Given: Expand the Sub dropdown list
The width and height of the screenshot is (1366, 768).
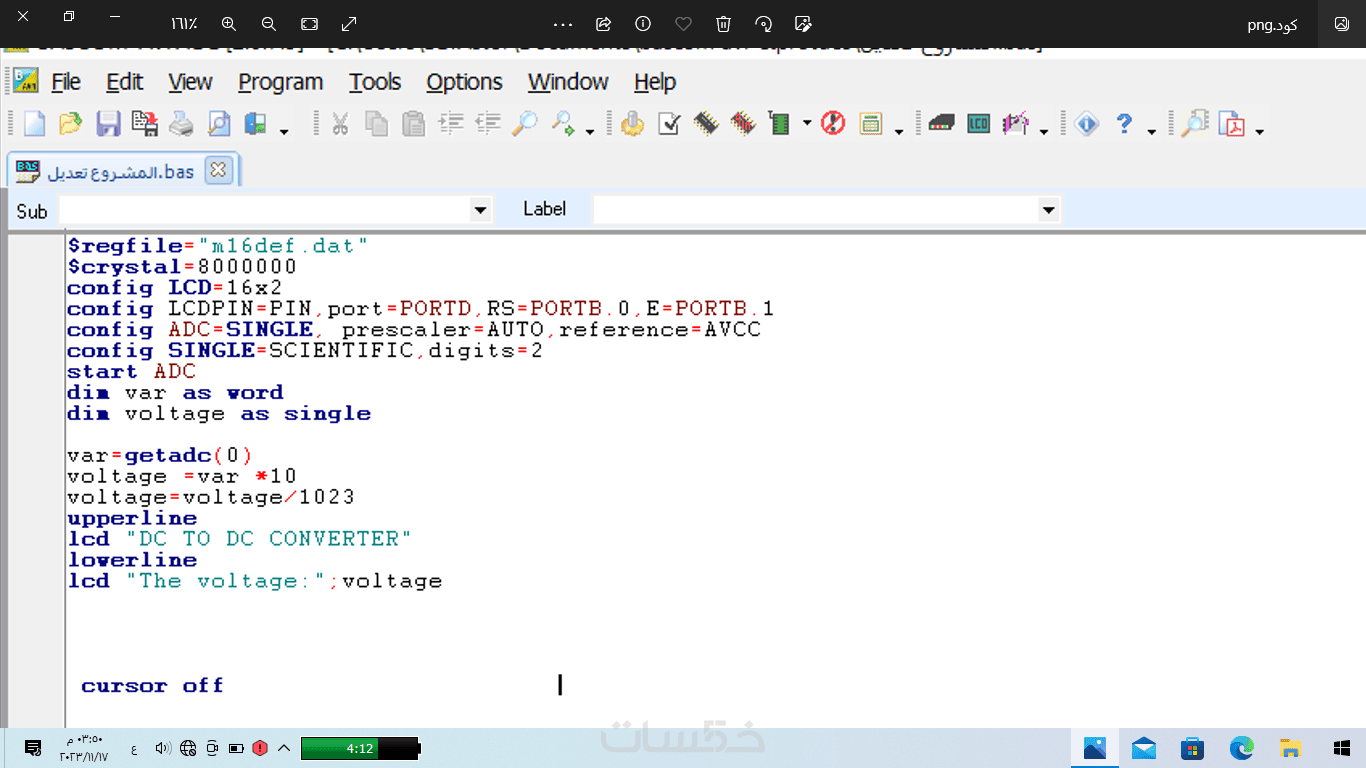Looking at the screenshot, I should 481,210.
